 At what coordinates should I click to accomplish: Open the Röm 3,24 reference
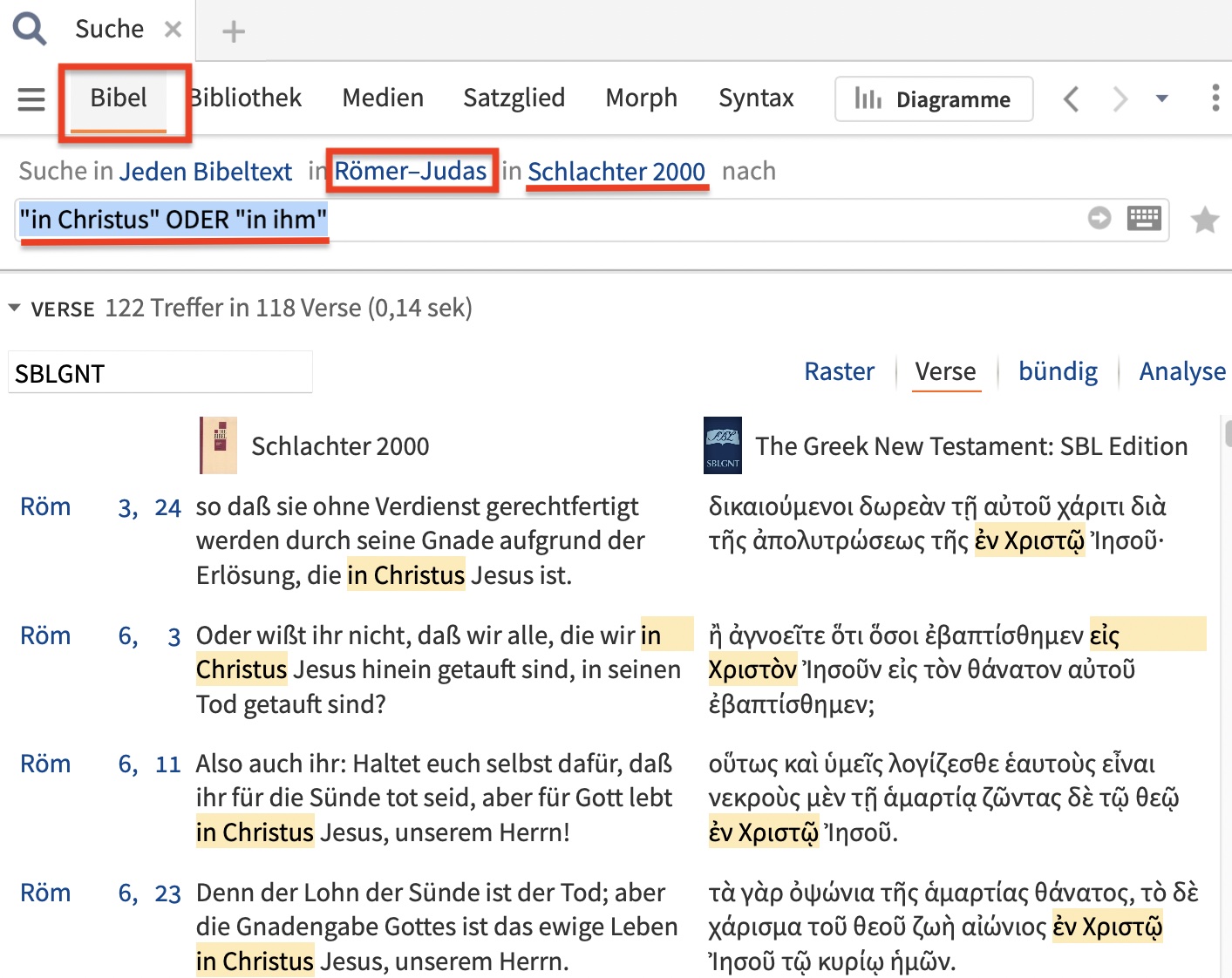(x=100, y=507)
